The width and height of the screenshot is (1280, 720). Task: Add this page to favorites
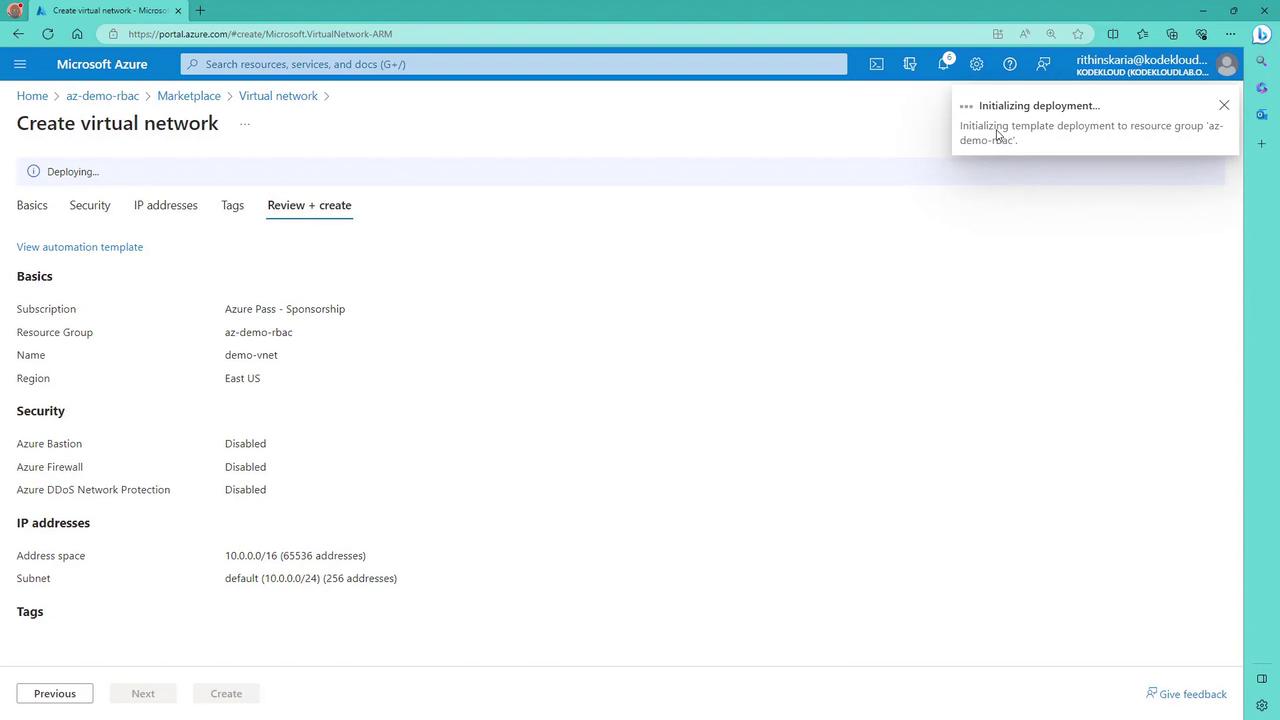[x=1078, y=34]
